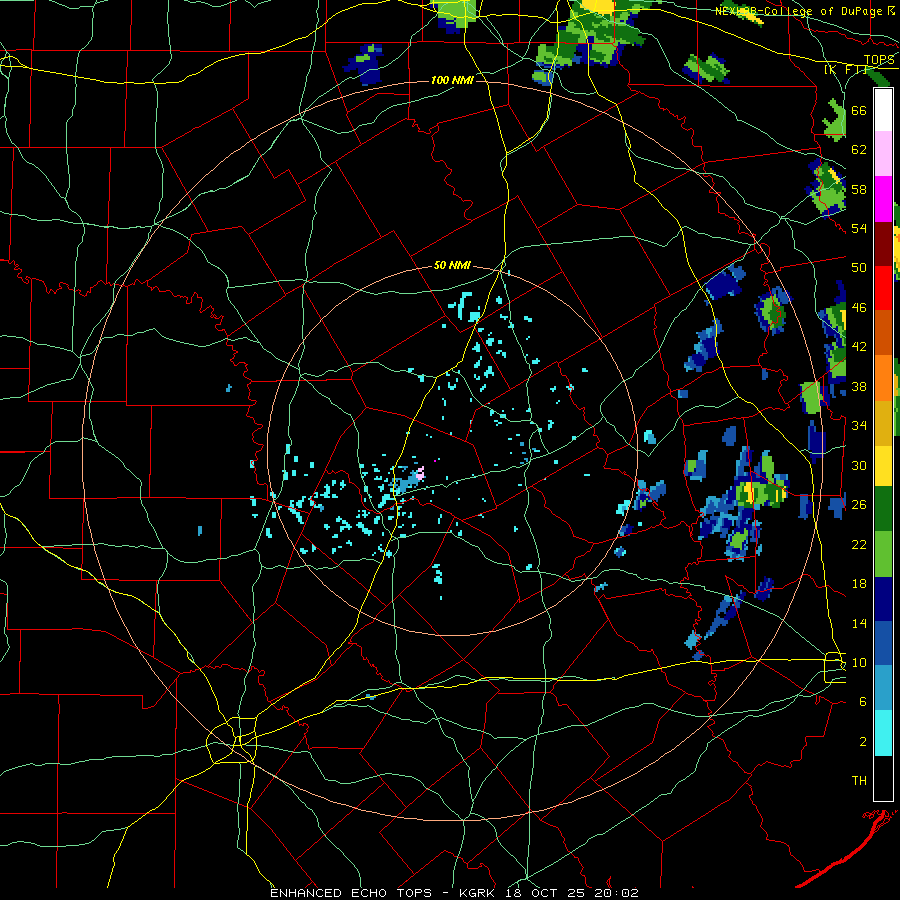Click legend value "66"

[859, 110]
